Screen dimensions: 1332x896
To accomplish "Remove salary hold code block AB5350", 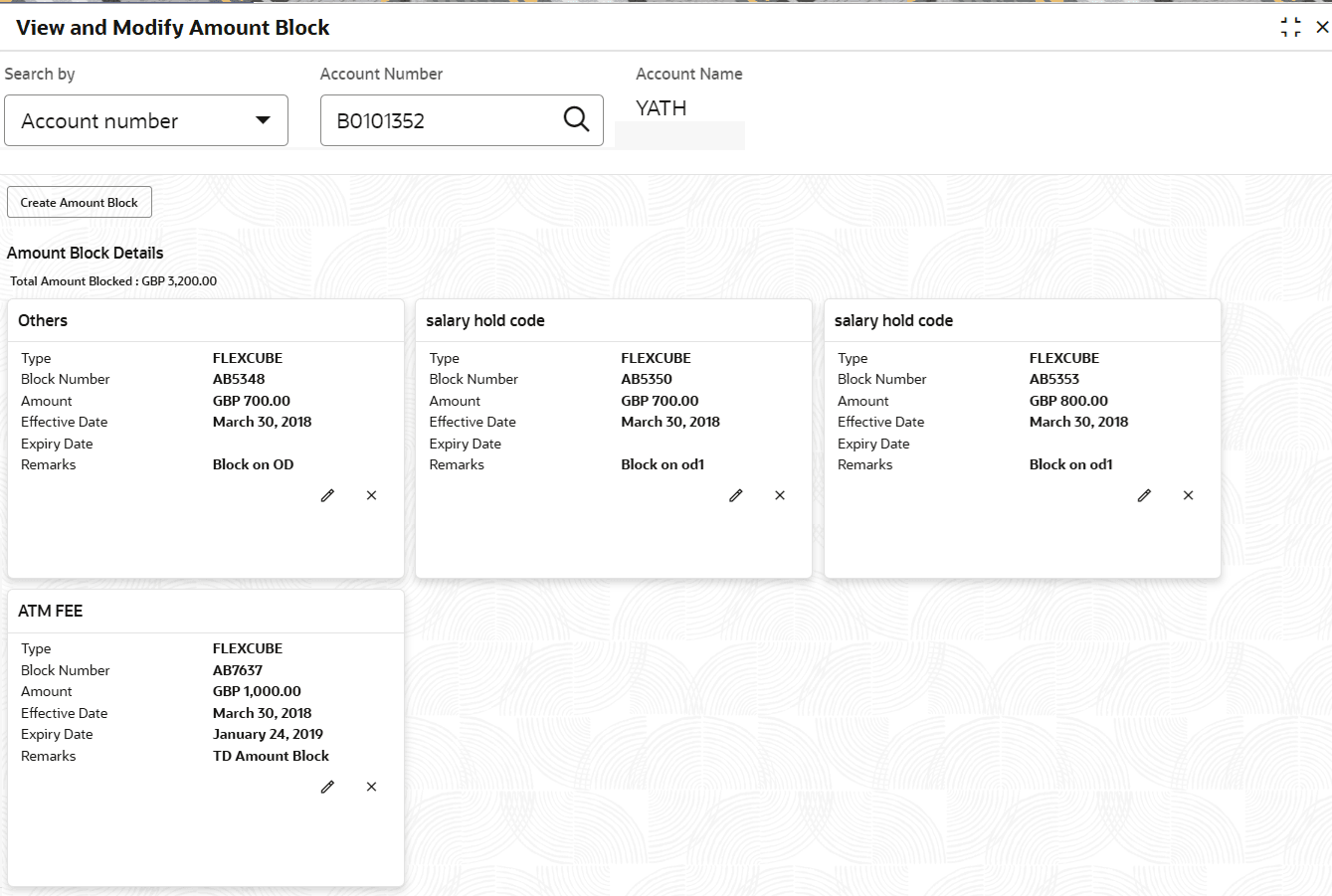I will [780, 495].
